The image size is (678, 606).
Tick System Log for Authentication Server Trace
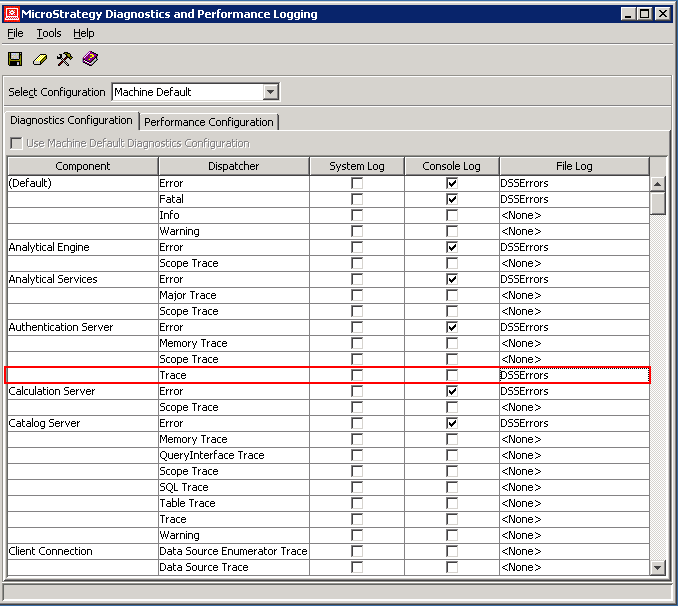pos(357,375)
